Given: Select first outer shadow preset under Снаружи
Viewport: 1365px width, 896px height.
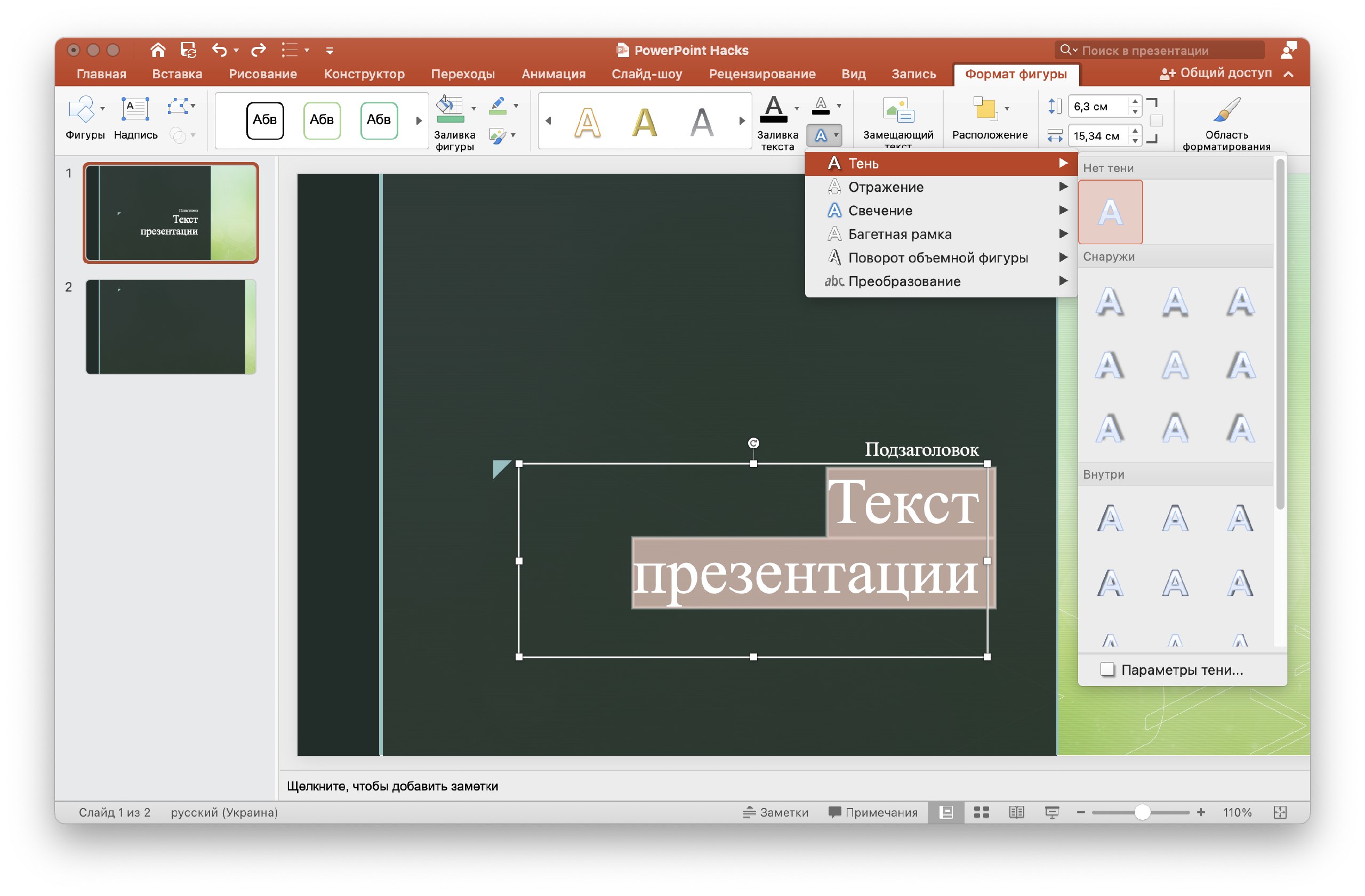Looking at the screenshot, I should click(x=1110, y=302).
